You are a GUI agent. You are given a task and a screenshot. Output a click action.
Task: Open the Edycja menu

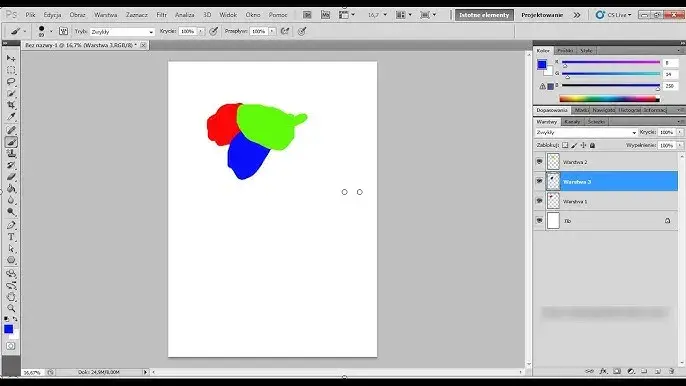(52, 15)
